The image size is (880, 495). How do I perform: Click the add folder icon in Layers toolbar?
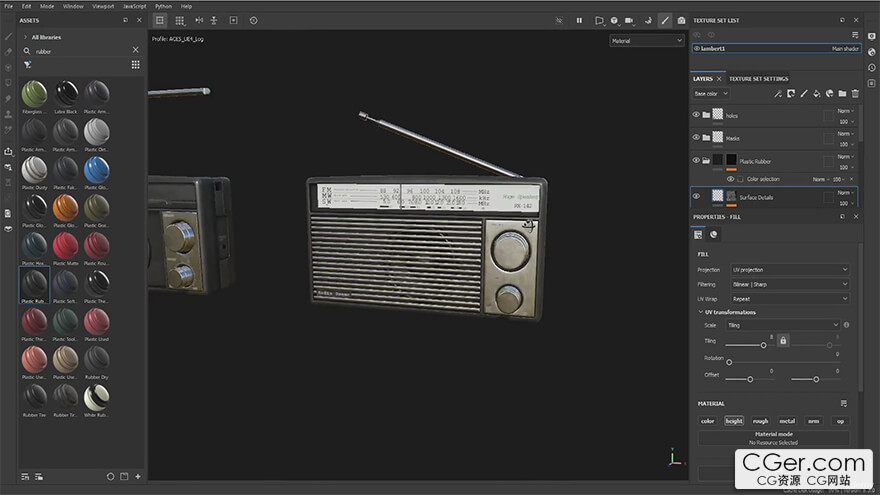[842, 94]
